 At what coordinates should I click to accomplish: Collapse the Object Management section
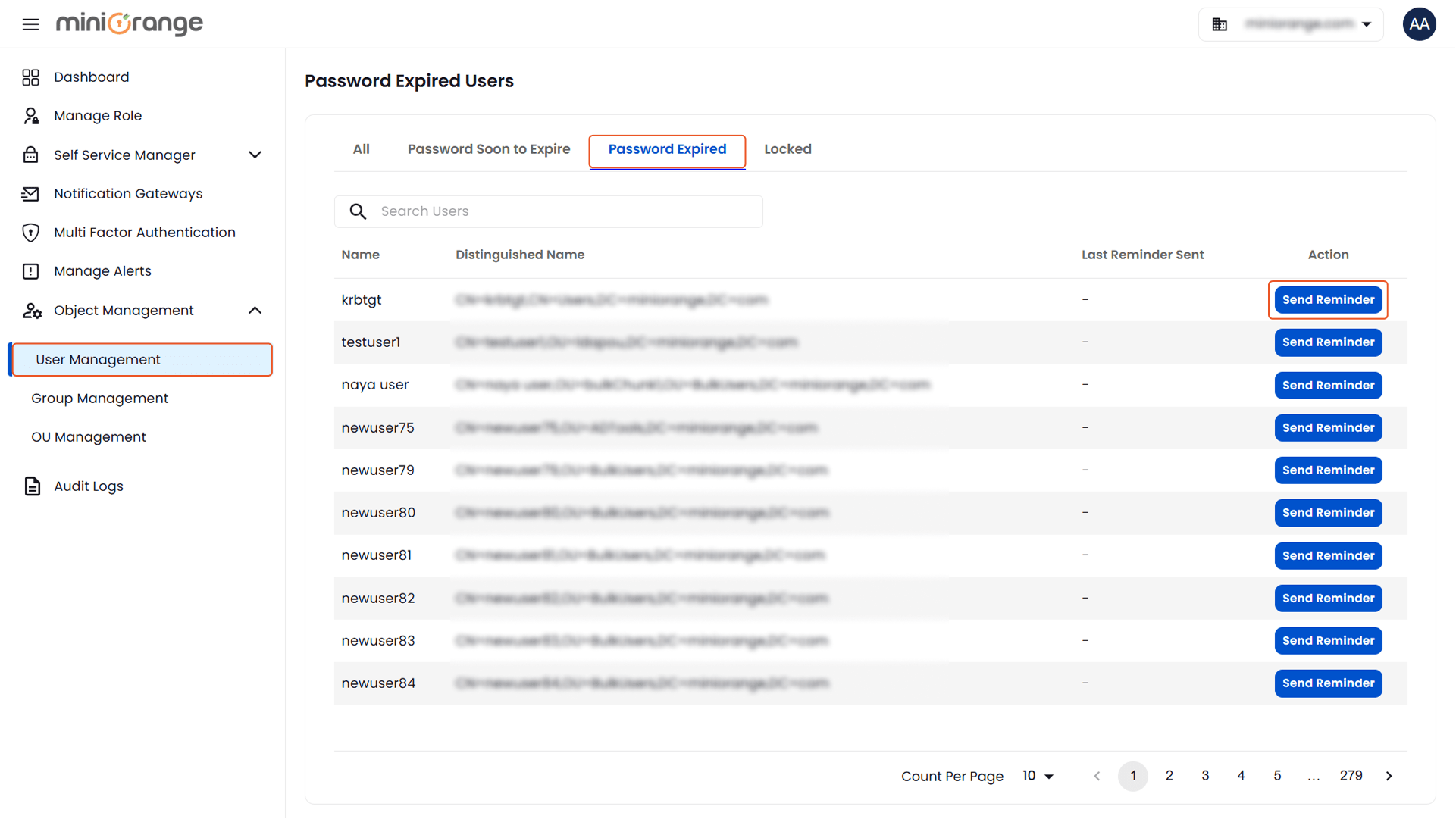pyautogui.click(x=255, y=310)
